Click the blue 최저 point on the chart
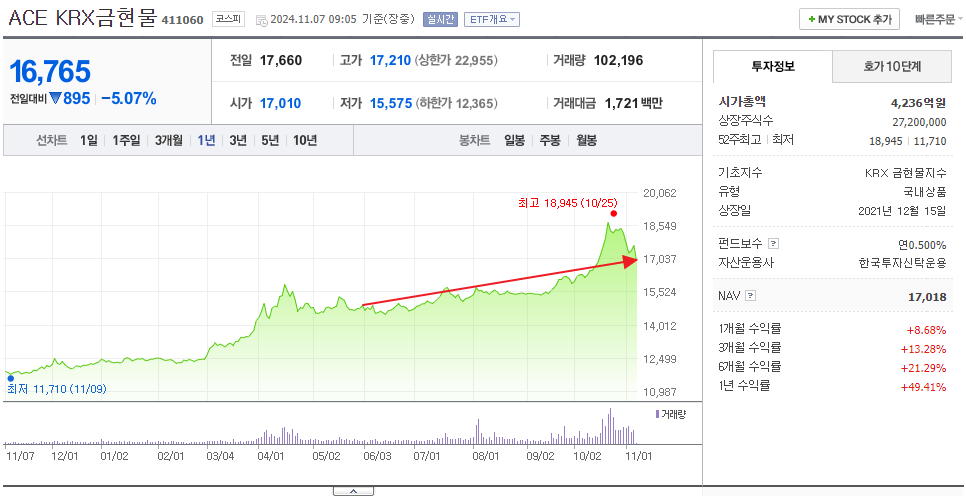The height and width of the screenshot is (496, 966). [10, 379]
